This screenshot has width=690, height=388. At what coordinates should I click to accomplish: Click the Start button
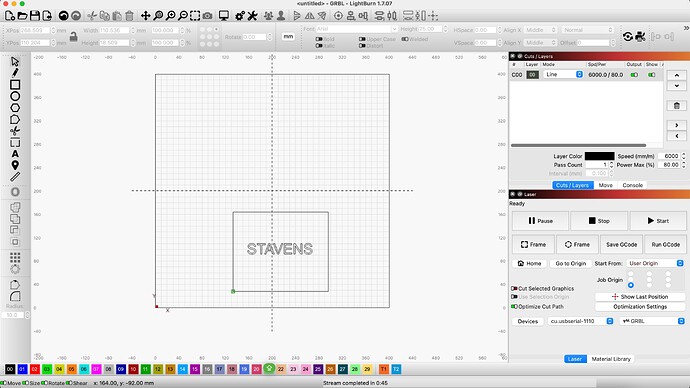pyautogui.click(x=657, y=221)
